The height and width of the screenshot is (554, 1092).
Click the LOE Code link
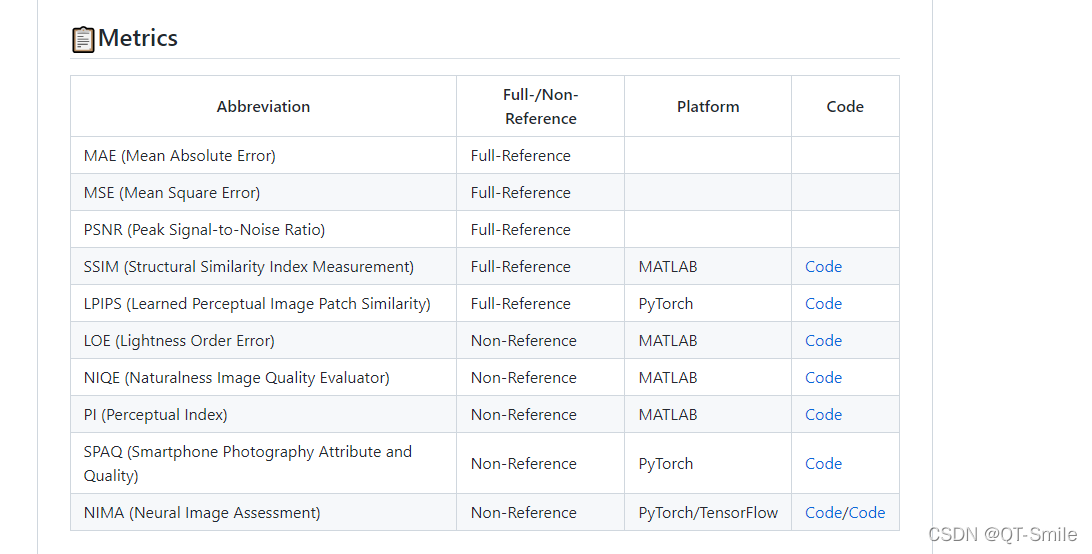[x=823, y=341]
